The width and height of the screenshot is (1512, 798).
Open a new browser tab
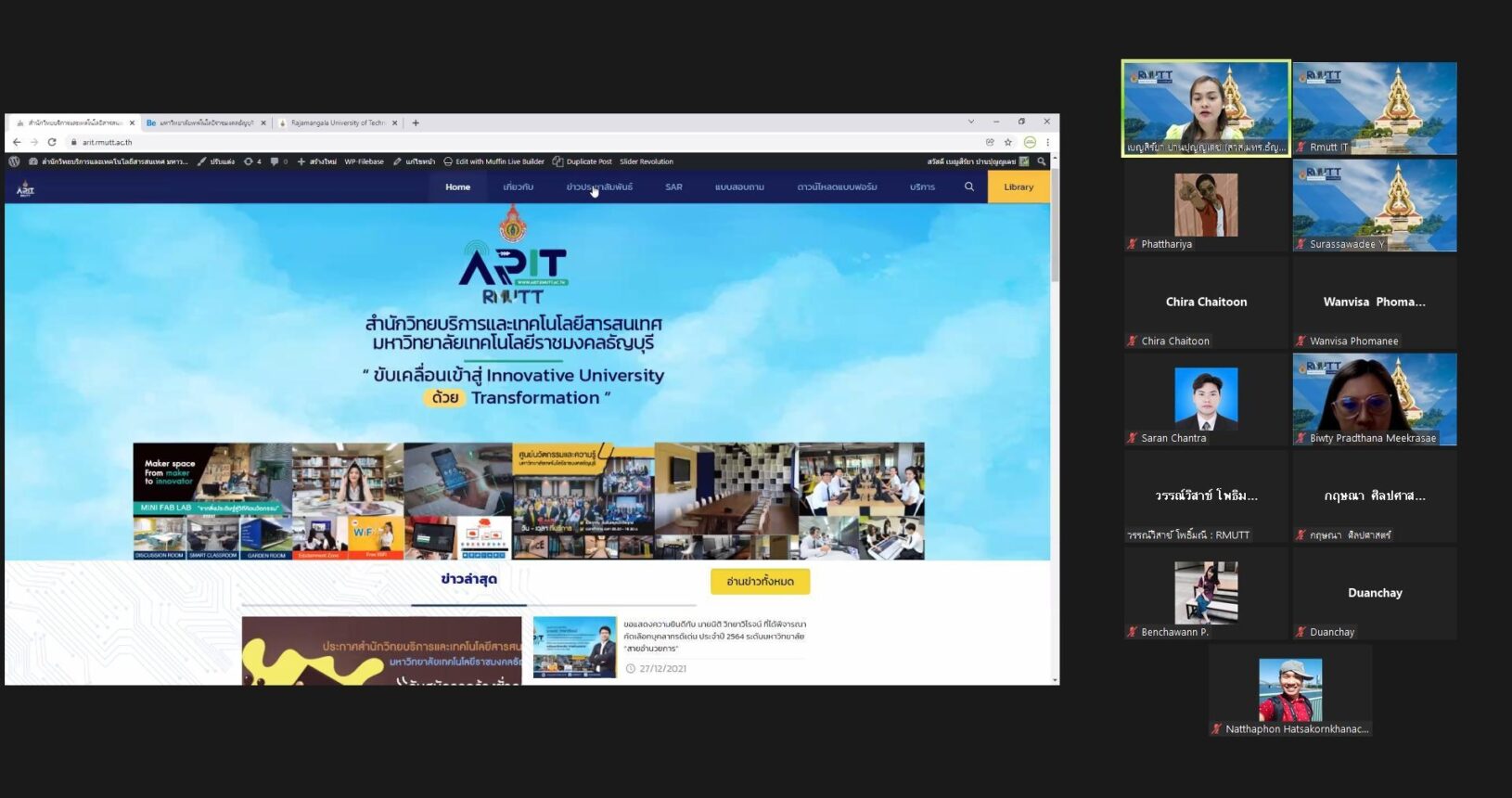point(416,122)
